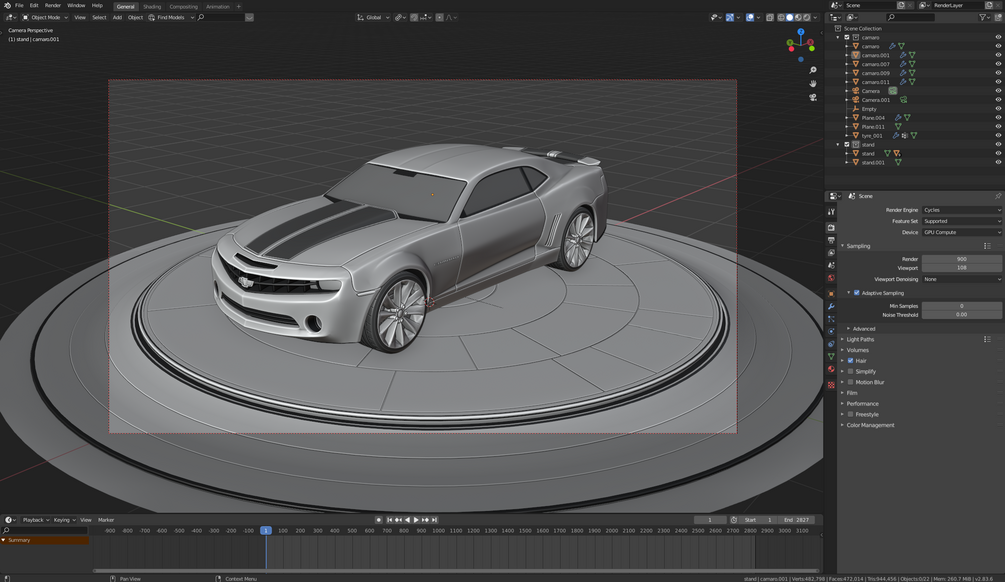Enable the Motion Blur checkbox
Screen dimensions: 1005x582
(851, 382)
